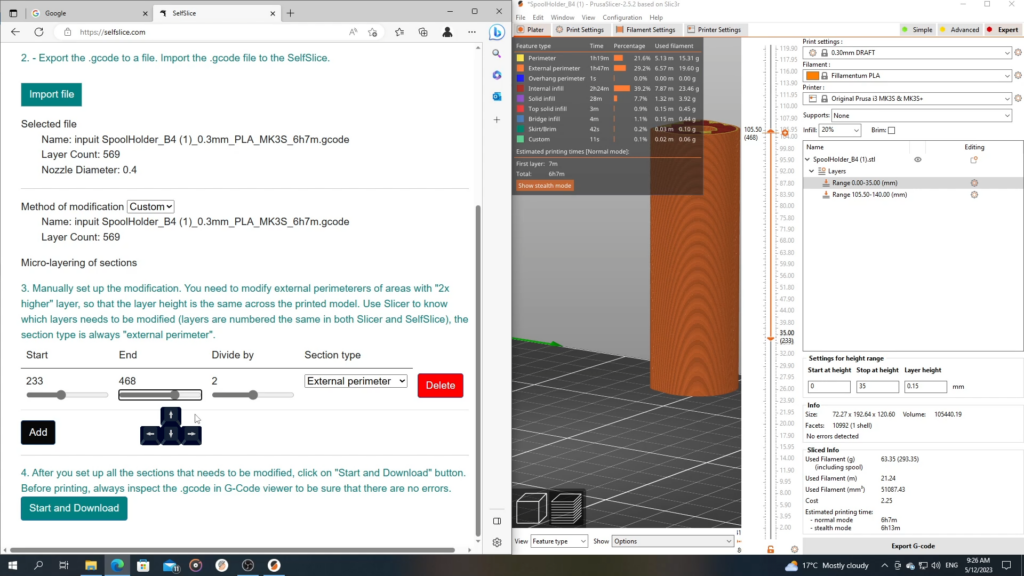Click Filament orange color swatch
Screen dimensions: 1024x576
812,76
